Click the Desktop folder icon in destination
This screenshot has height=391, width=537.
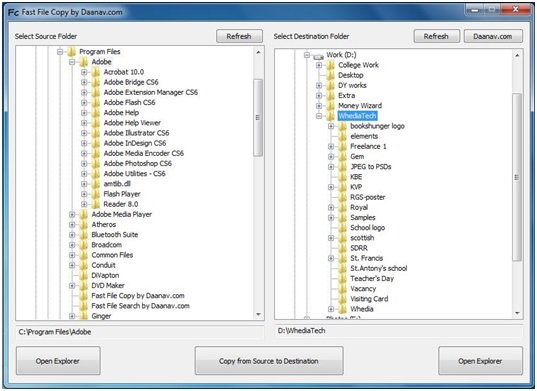point(330,75)
